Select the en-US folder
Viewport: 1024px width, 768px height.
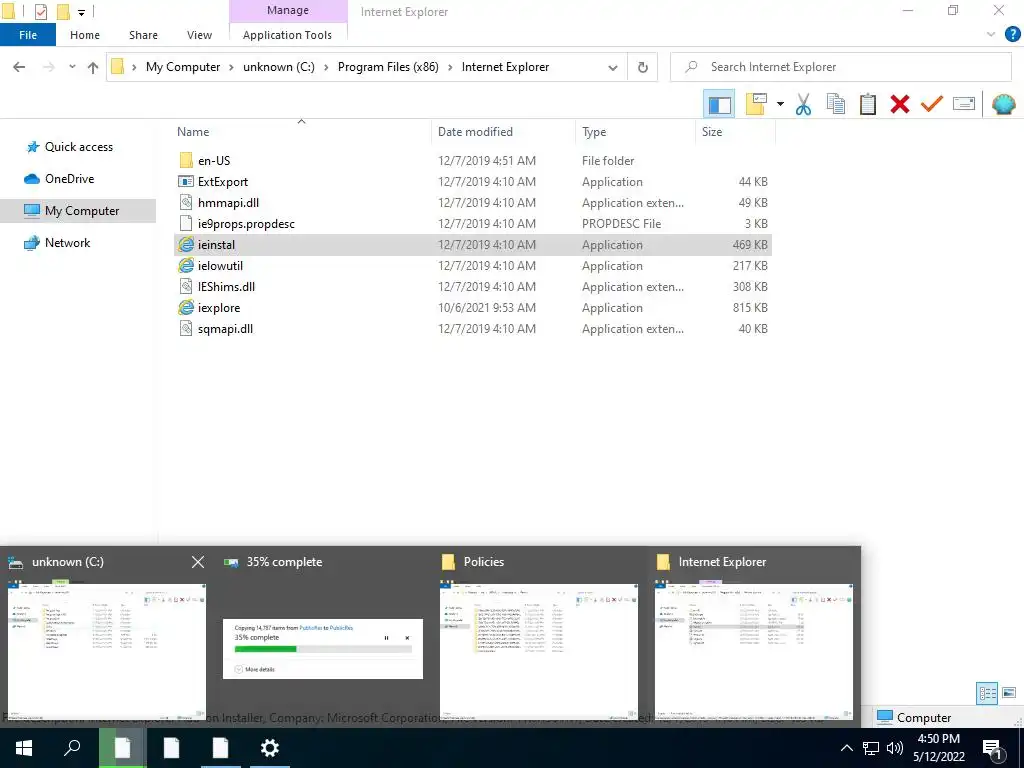pyautogui.click(x=473, y=161)
